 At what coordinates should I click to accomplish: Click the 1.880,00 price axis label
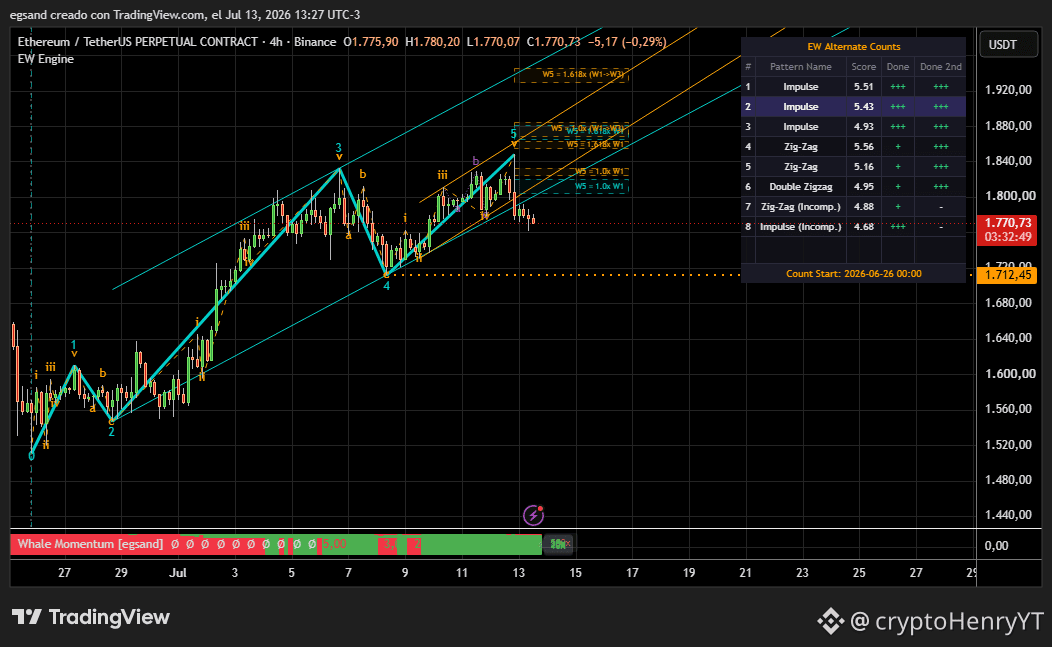click(1008, 126)
